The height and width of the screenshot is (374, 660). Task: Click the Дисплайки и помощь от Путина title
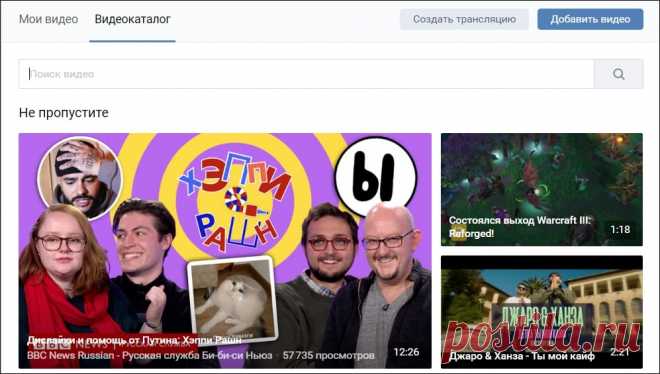[134, 340]
